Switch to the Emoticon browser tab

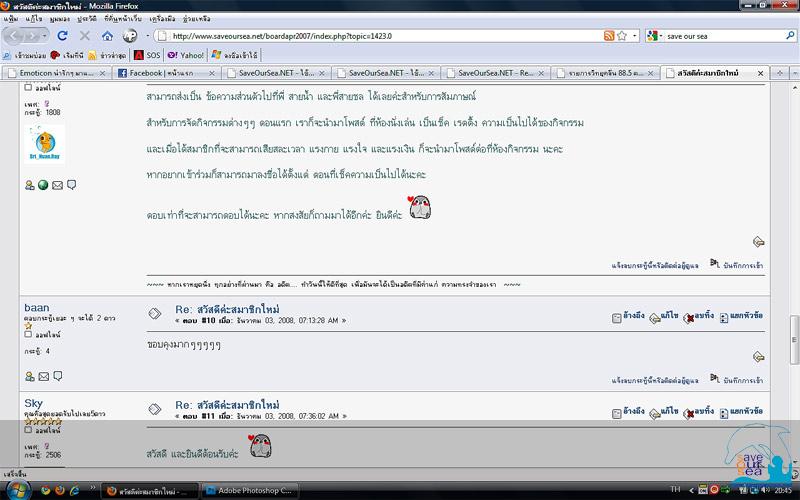pyautogui.click(x=55, y=73)
